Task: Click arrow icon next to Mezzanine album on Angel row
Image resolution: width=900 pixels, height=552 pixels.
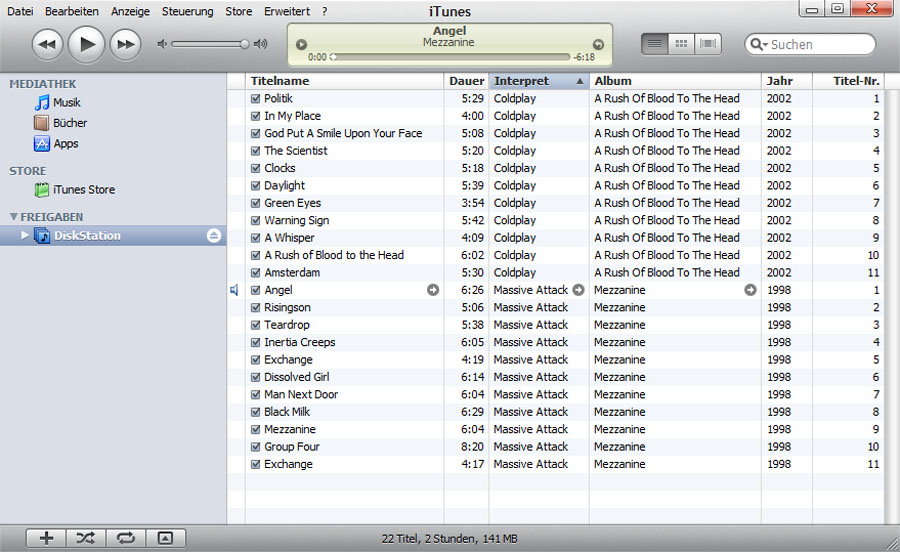Action: coord(750,290)
